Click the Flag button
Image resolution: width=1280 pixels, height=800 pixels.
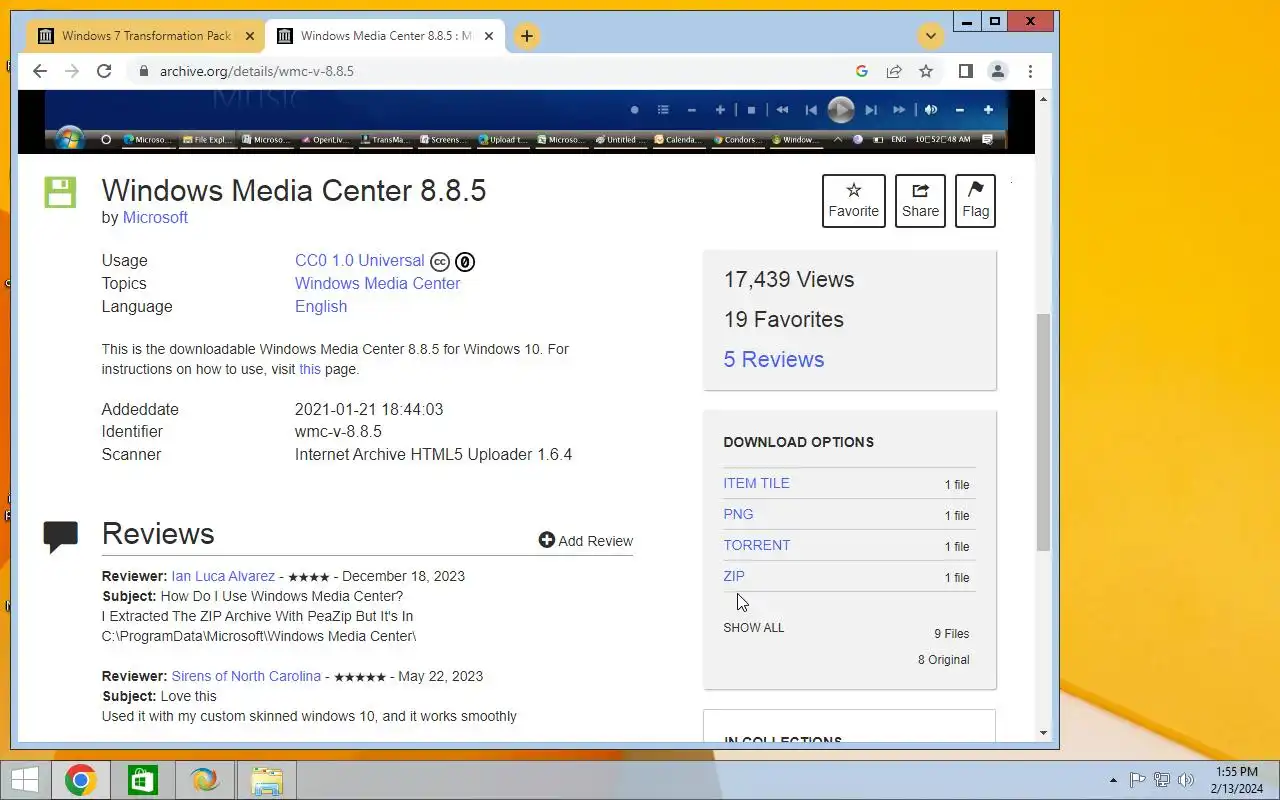975,201
